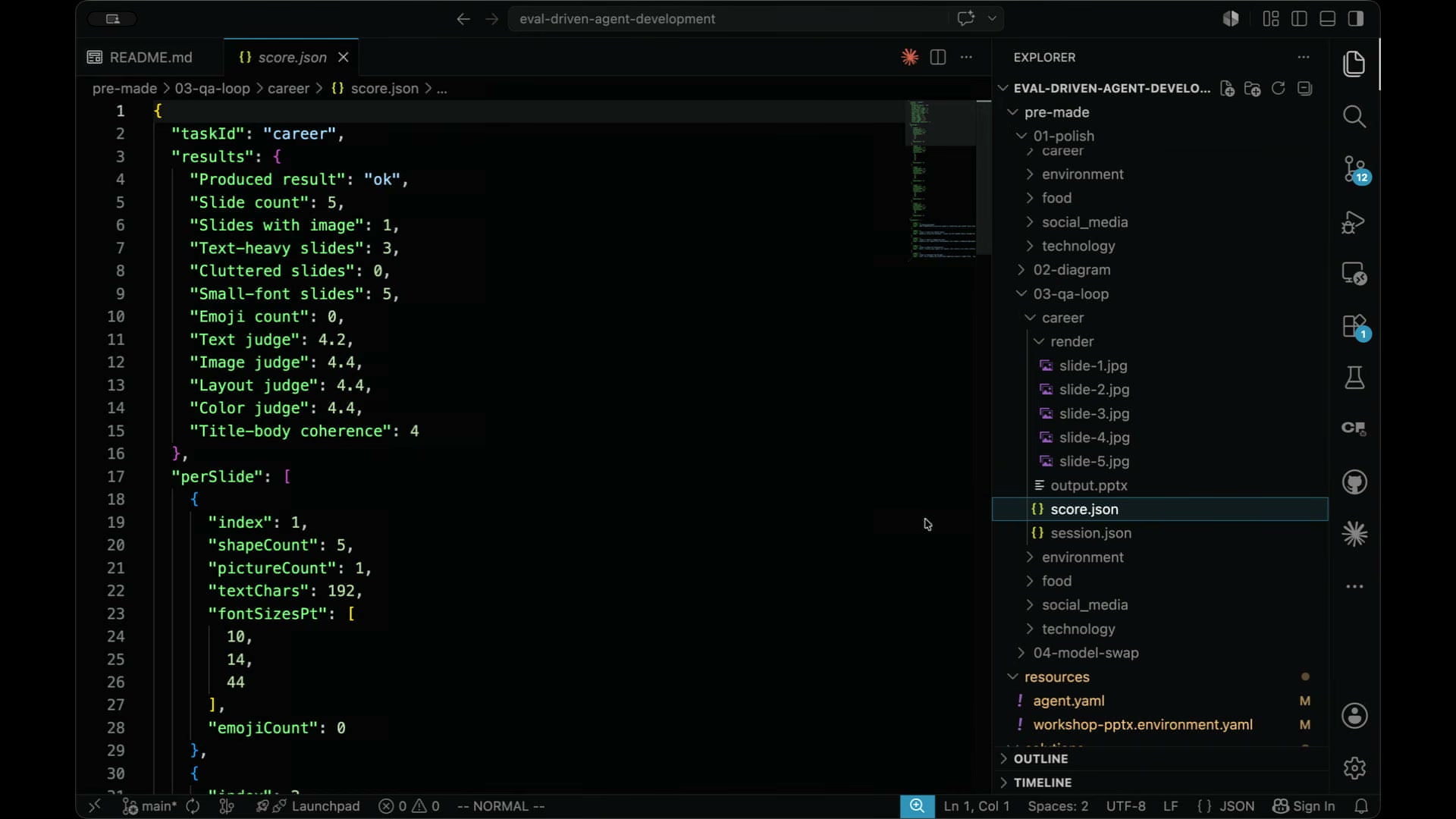Image resolution: width=1456 pixels, height=819 pixels.
Task: Synchronize changes in status bar
Action: [x=193, y=806]
